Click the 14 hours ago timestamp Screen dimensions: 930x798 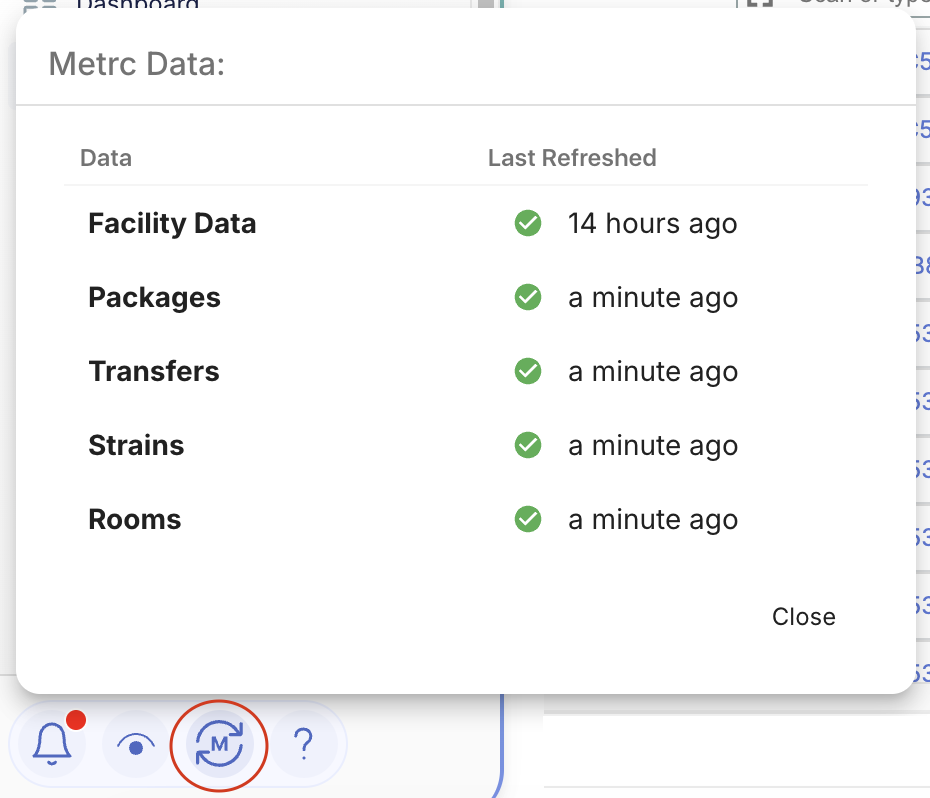point(652,224)
